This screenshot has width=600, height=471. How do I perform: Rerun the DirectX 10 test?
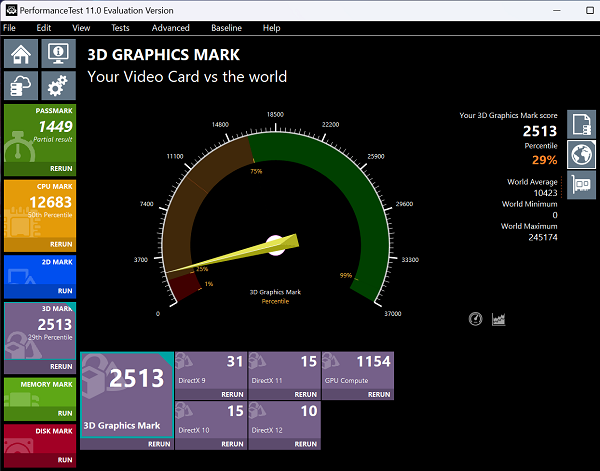232,444
